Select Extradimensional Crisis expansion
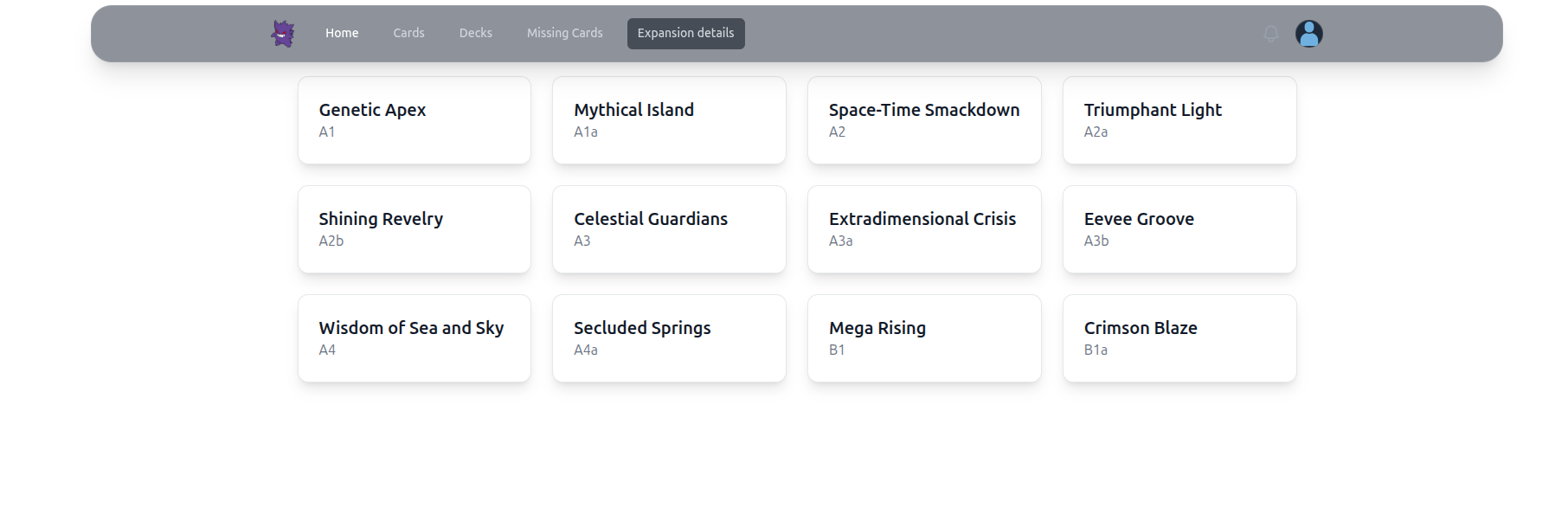 pyautogui.click(x=924, y=229)
